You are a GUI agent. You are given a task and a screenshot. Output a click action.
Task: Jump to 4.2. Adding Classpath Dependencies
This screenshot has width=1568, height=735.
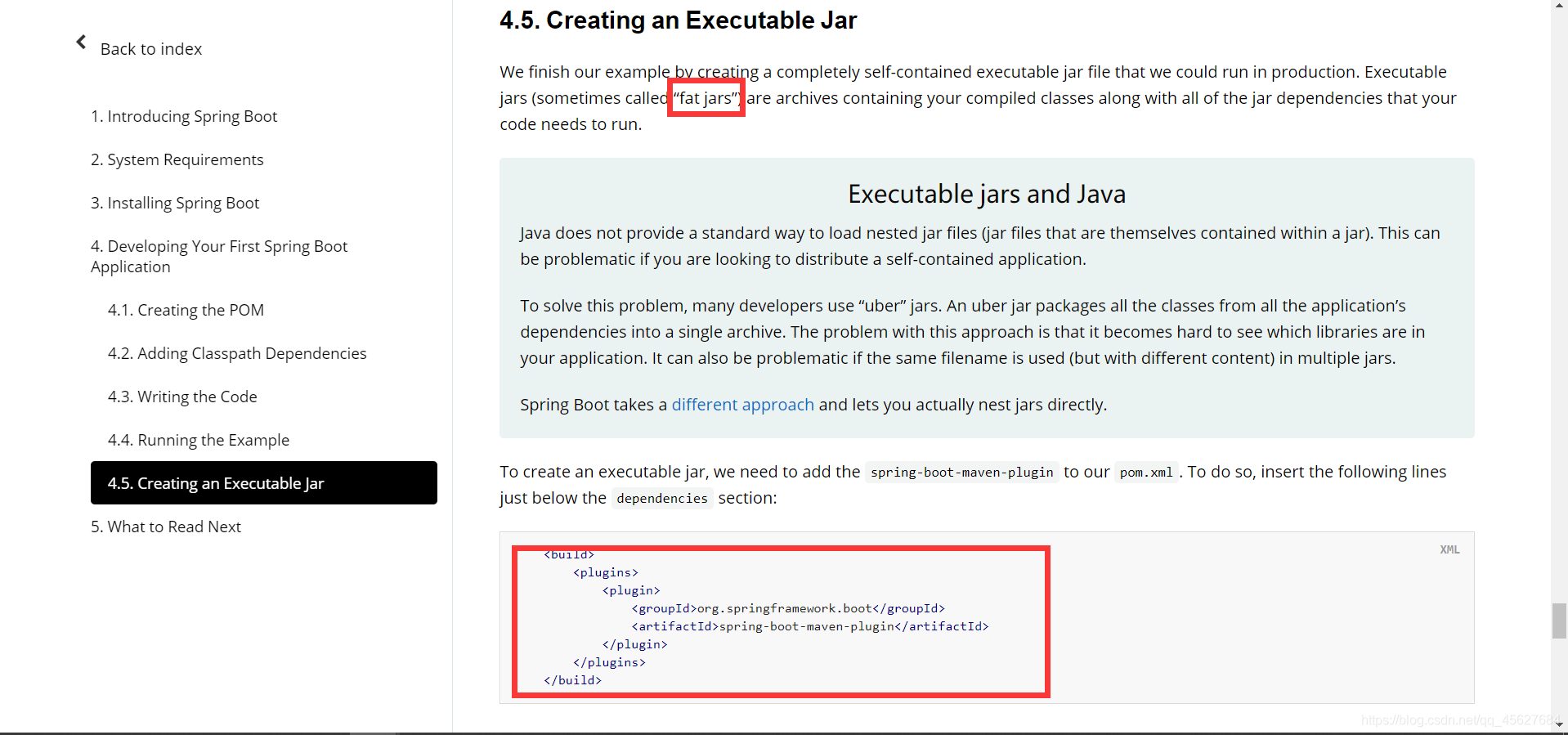[237, 353]
